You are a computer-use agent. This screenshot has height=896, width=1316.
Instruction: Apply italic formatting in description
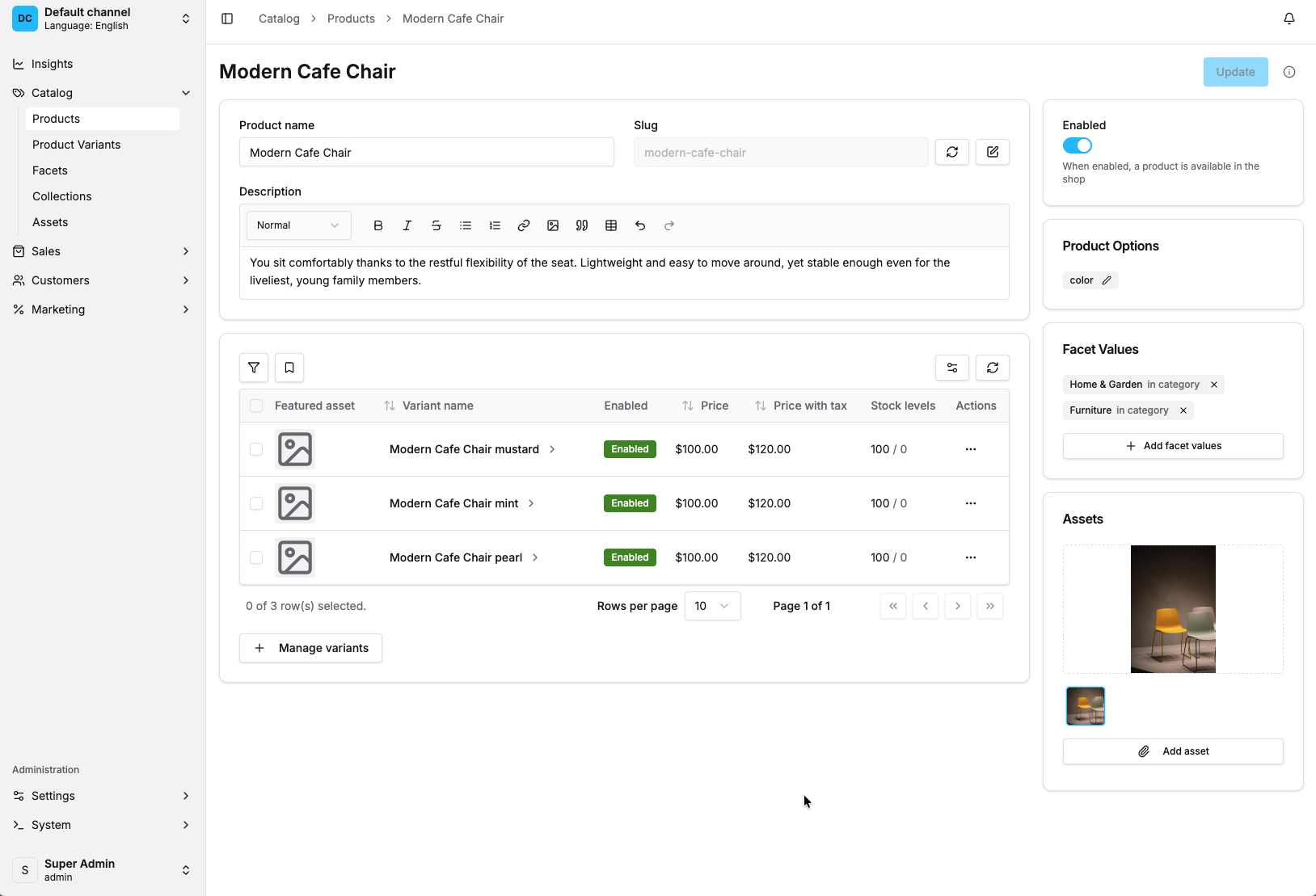407,225
